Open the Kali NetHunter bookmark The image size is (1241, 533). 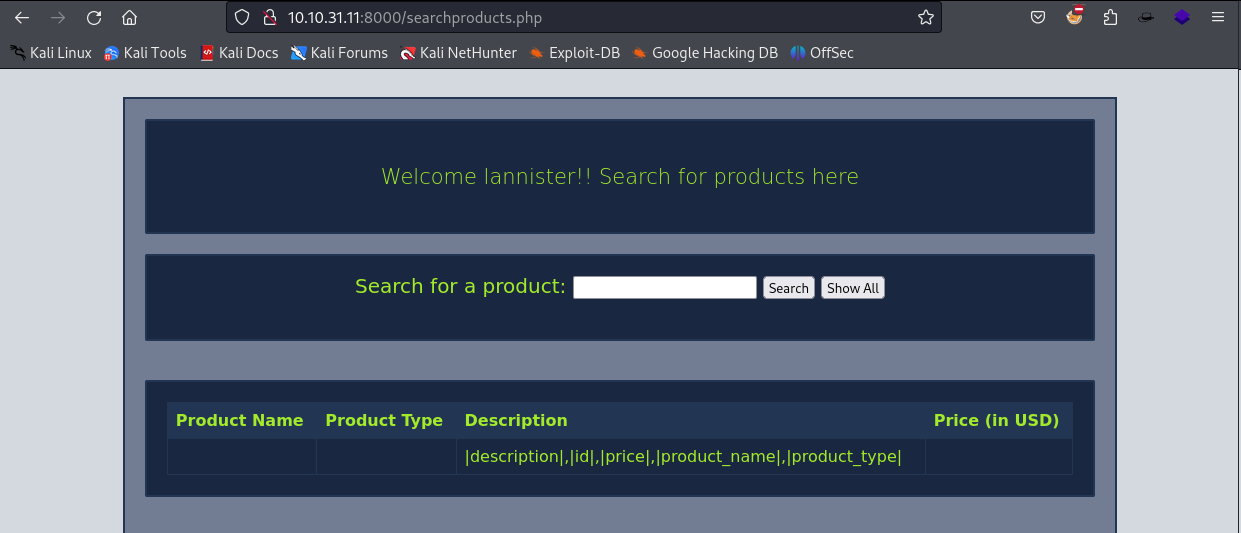click(x=458, y=53)
